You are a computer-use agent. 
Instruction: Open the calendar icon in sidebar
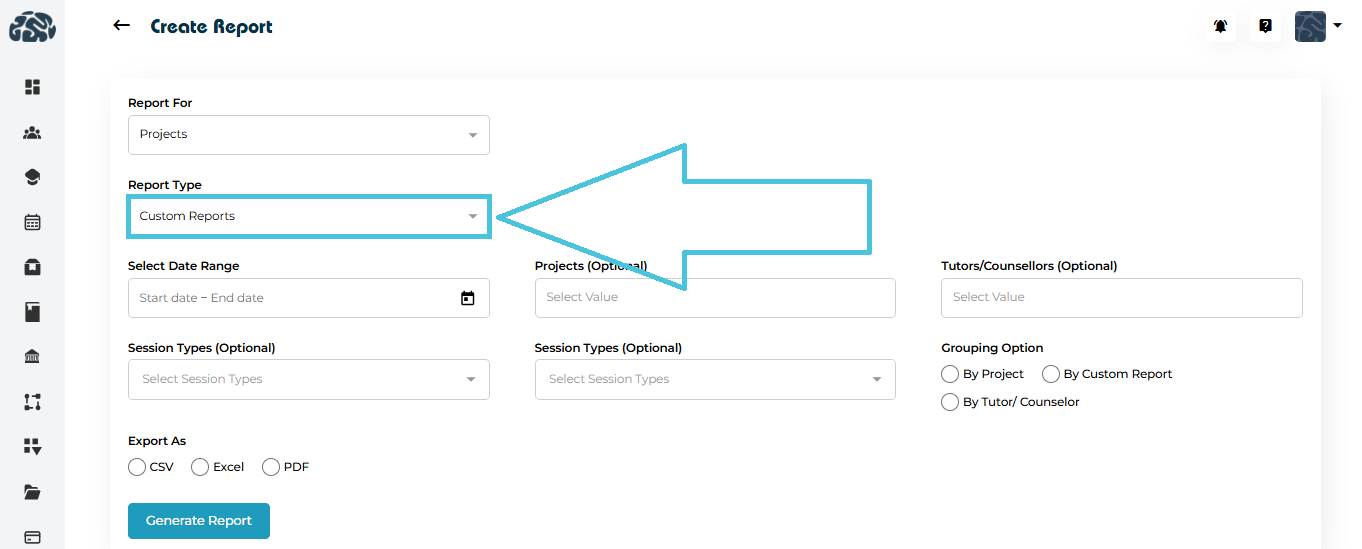32,222
